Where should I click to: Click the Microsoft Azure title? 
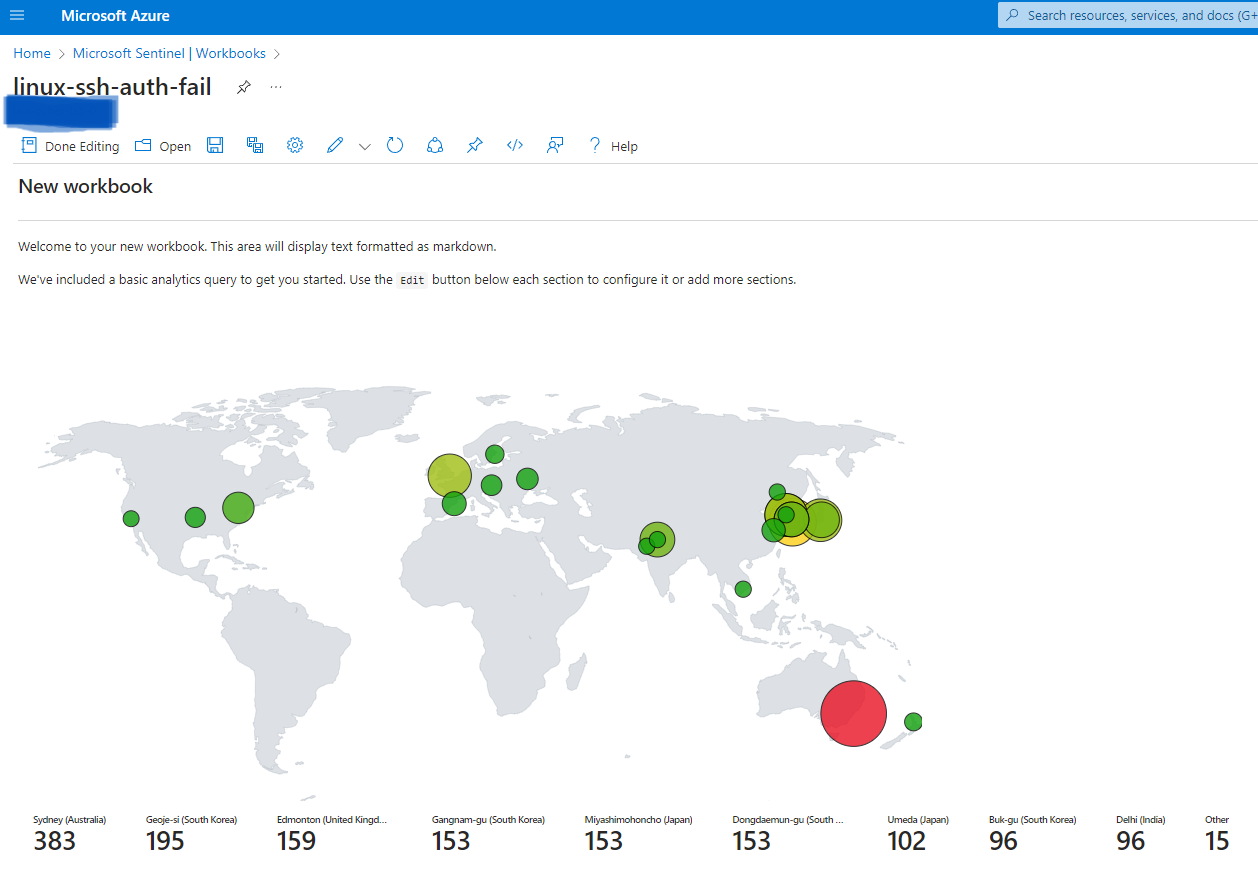pyautogui.click(x=115, y=16)
